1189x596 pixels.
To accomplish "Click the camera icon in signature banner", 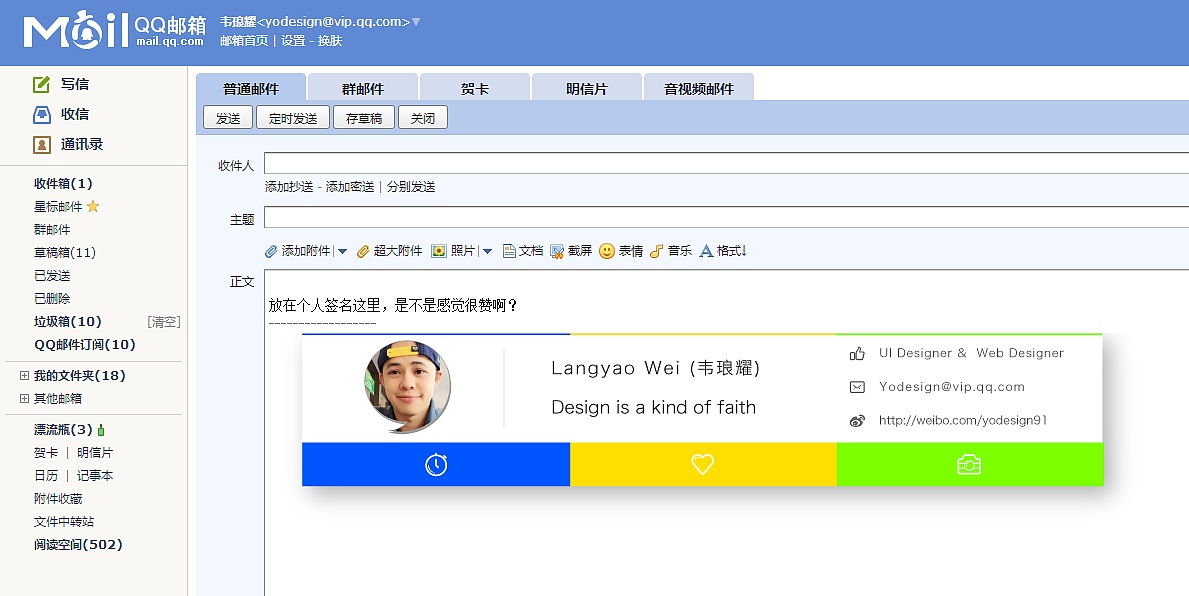I will tap(970, 464).
